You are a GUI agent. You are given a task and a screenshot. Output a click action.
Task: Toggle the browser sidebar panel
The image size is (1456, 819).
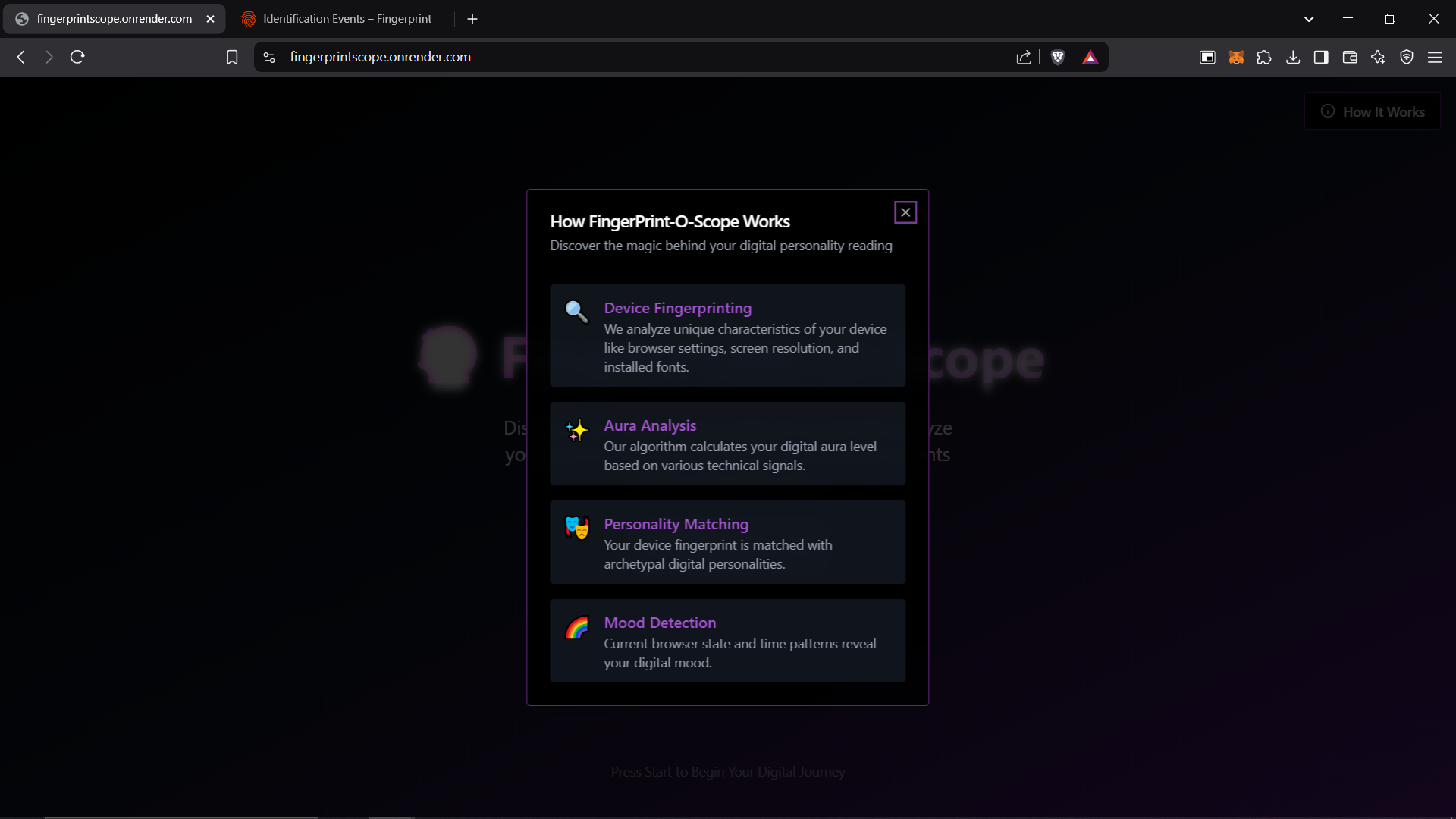click(x=1321, y=58)
